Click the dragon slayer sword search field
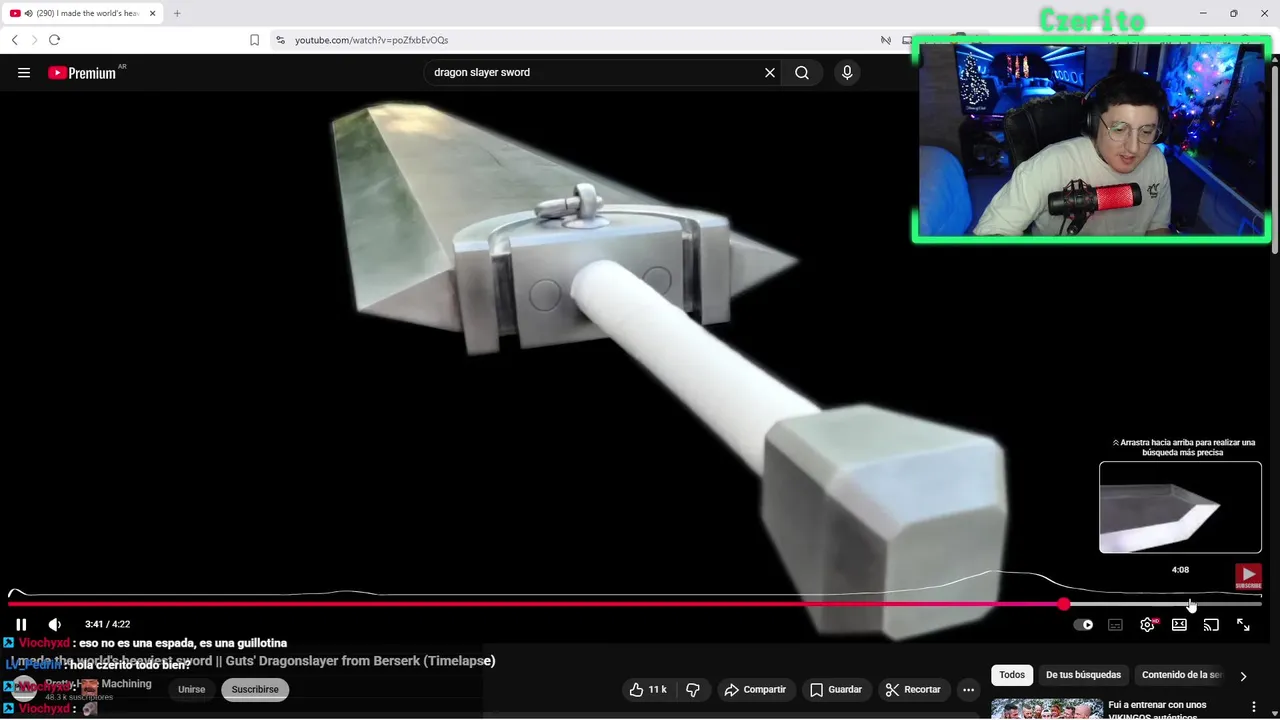Image resolution: width=1280 pixels, height=720 pixels. 594,72
